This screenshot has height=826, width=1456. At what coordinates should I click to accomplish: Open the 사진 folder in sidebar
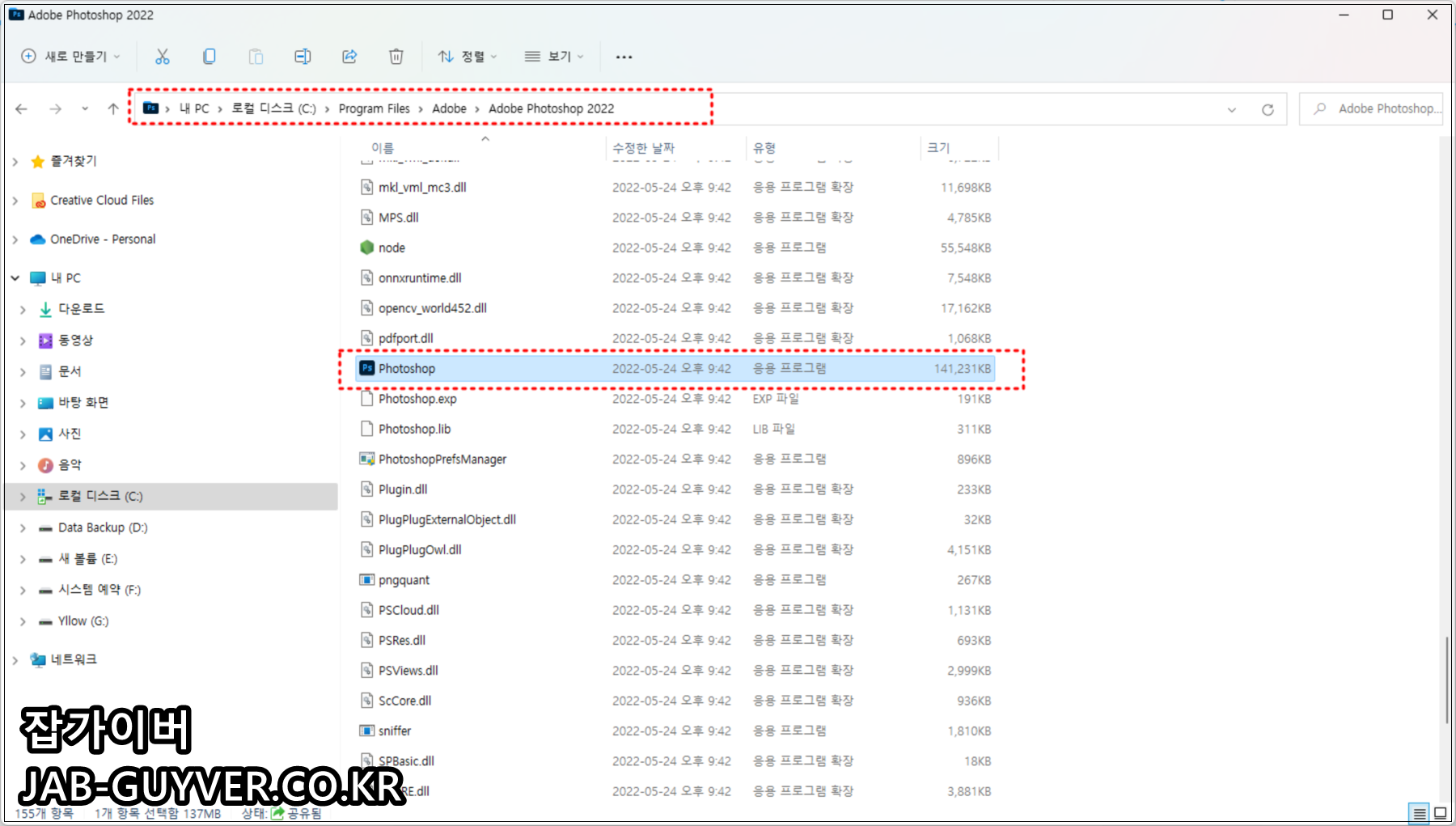tap(70, 434)
